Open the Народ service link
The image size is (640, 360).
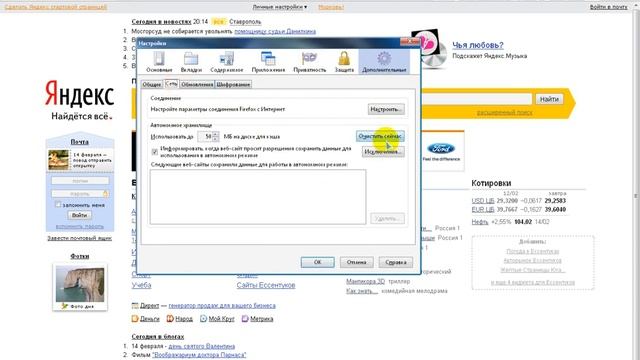tap(184, 319)
